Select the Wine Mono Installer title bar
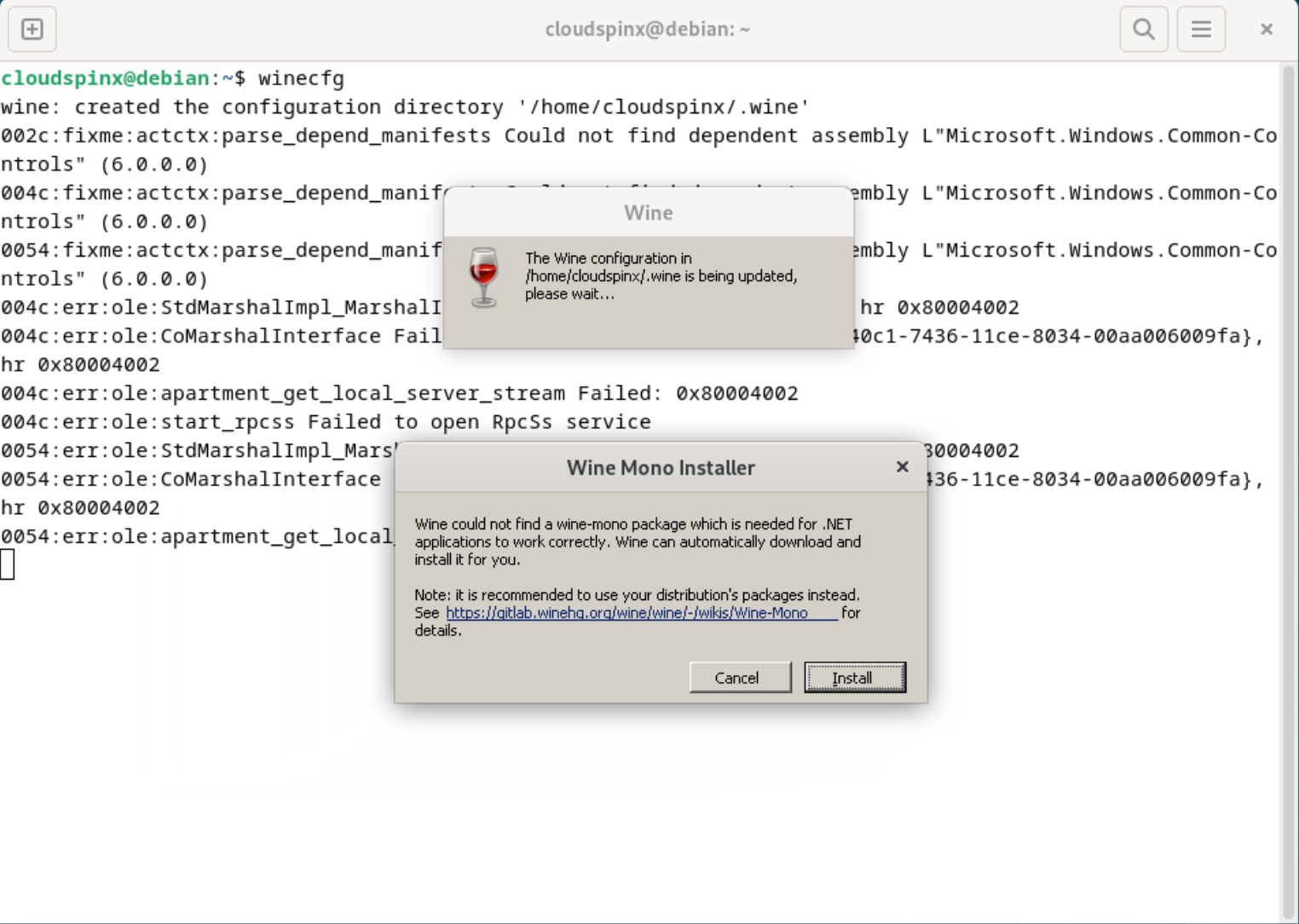The height and width of the screenshot is (924, 1299). 660,467
